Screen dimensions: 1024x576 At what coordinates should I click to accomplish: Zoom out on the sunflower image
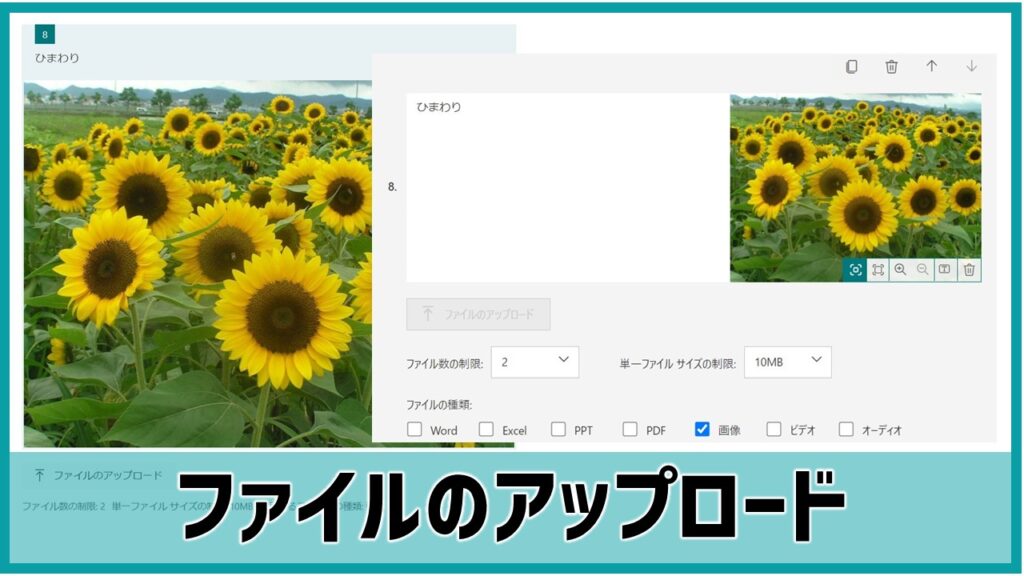click(x=922, y=270)
